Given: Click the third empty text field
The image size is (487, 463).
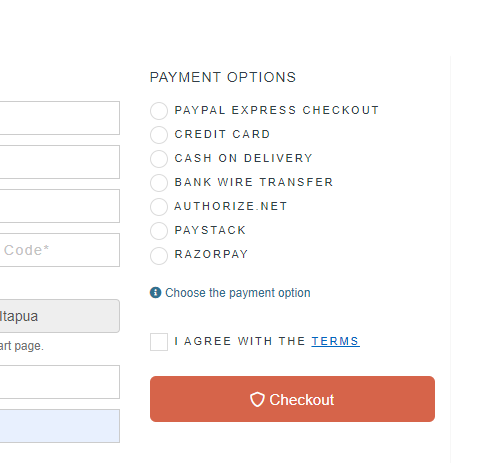Looking at the screenshot, I should (60, 206).
